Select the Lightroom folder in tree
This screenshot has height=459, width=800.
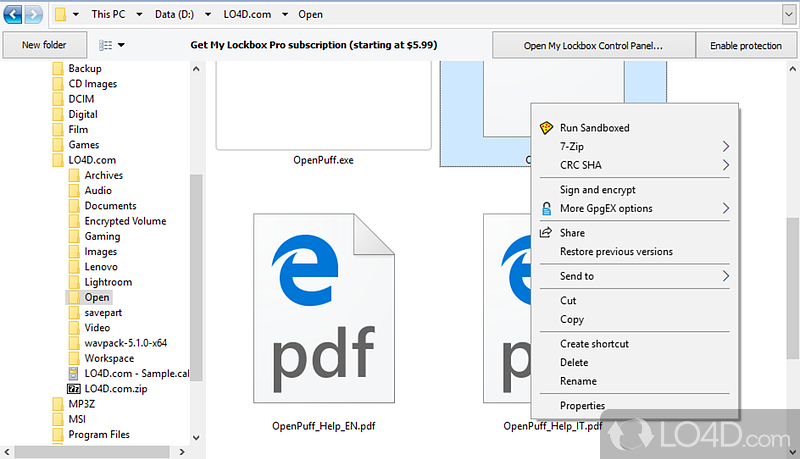pyautogui.click(x=108, y=282)
